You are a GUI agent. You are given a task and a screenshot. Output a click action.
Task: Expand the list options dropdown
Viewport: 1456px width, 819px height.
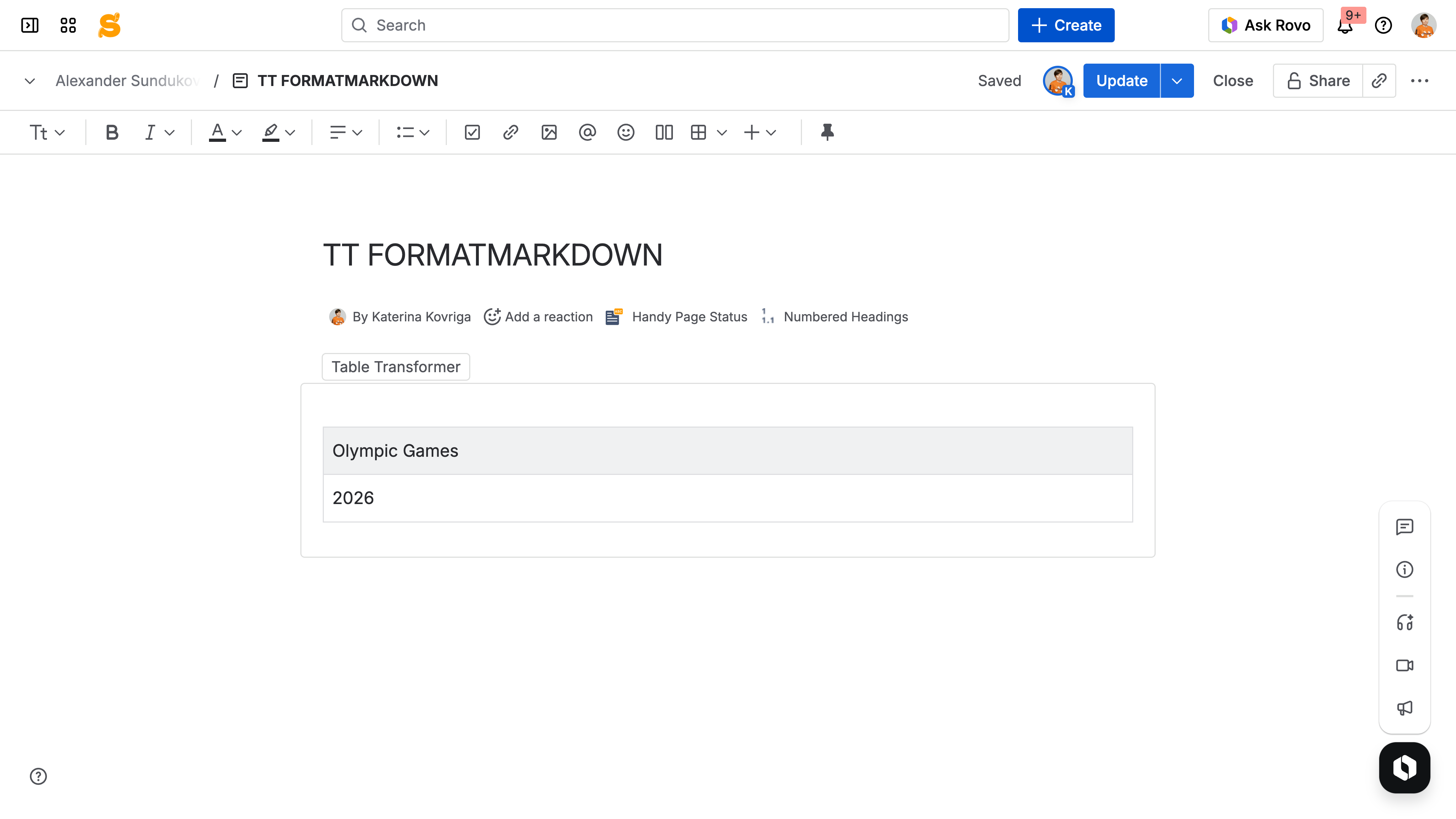coord(413,132)
